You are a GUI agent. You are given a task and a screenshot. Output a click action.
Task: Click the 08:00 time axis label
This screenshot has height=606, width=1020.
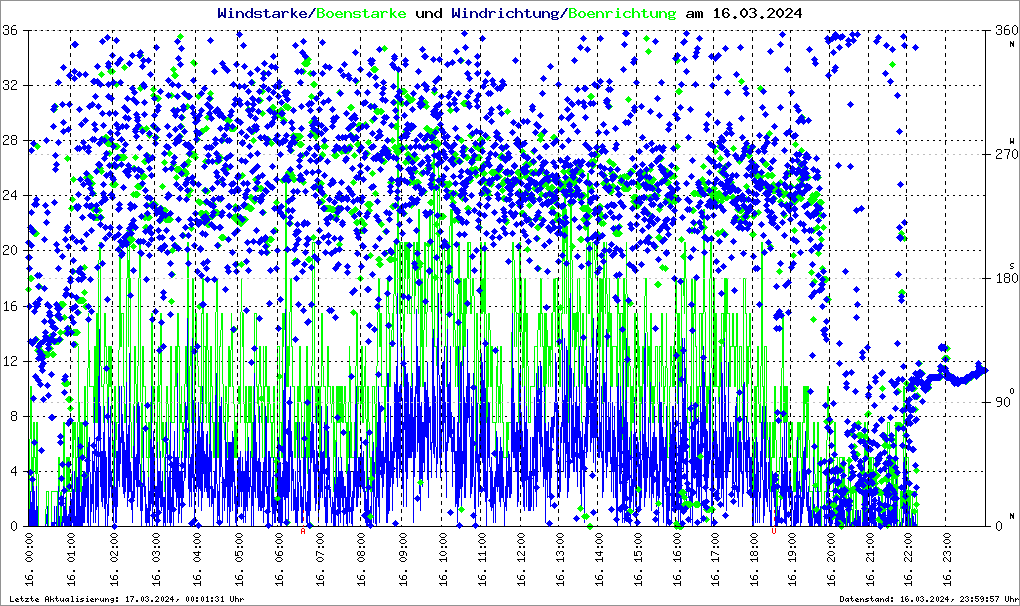point(361,559)
